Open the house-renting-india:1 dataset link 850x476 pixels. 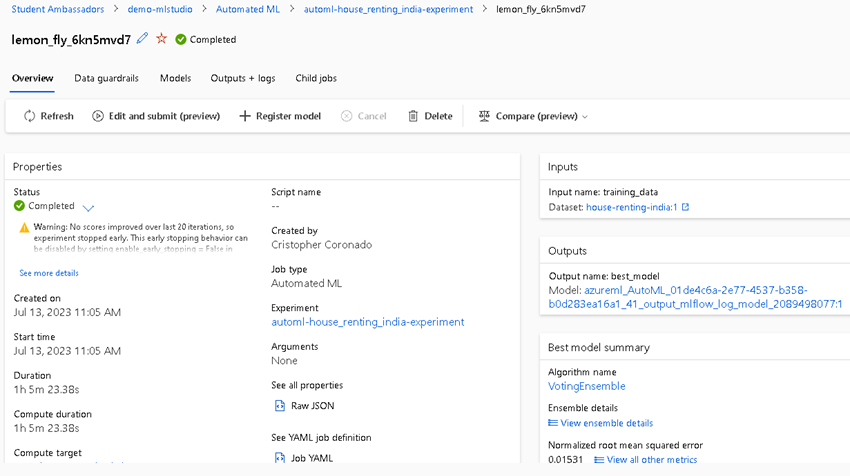[x=632, y=207]
